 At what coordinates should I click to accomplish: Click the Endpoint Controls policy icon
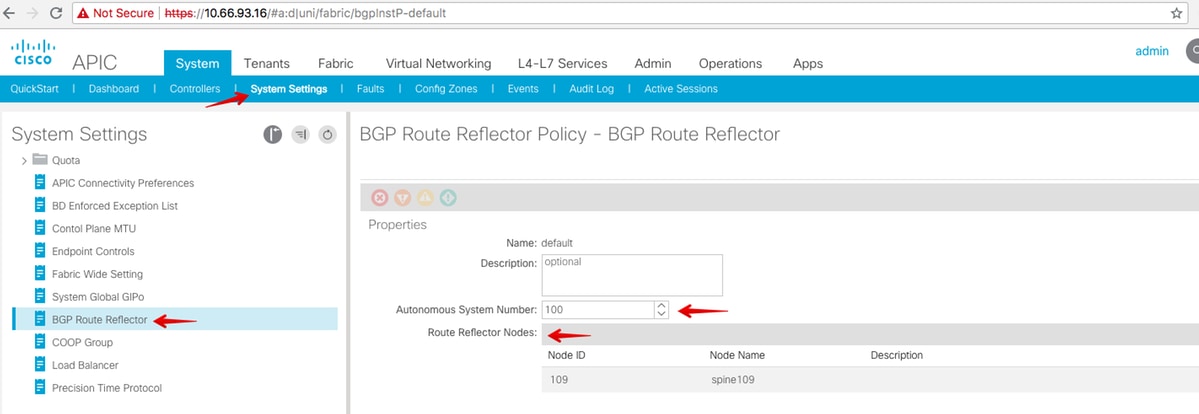(40, 250)
